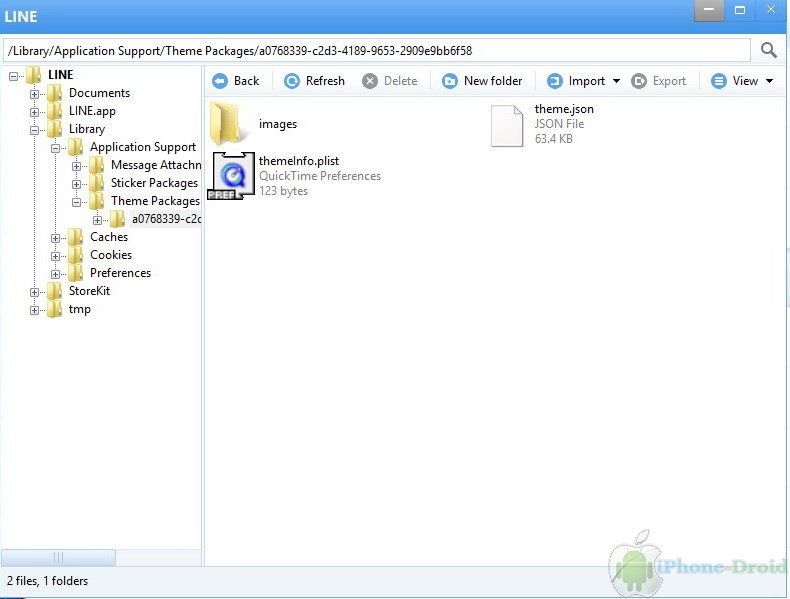The width and height of the screenshot is (790, 599).
Task: Click the Import button label
Action: pos(587,81)
